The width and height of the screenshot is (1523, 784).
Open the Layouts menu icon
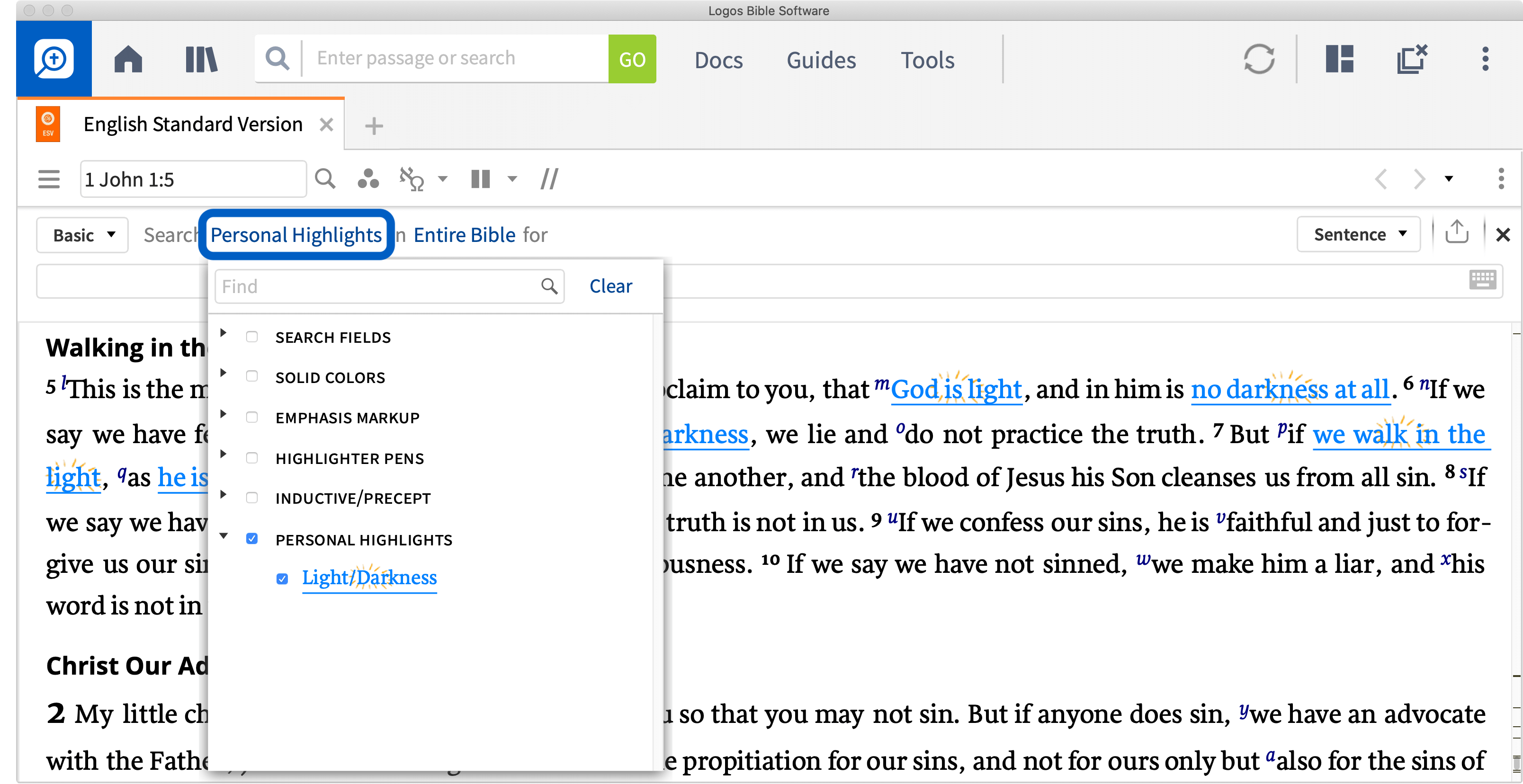tap(1340, 59)
